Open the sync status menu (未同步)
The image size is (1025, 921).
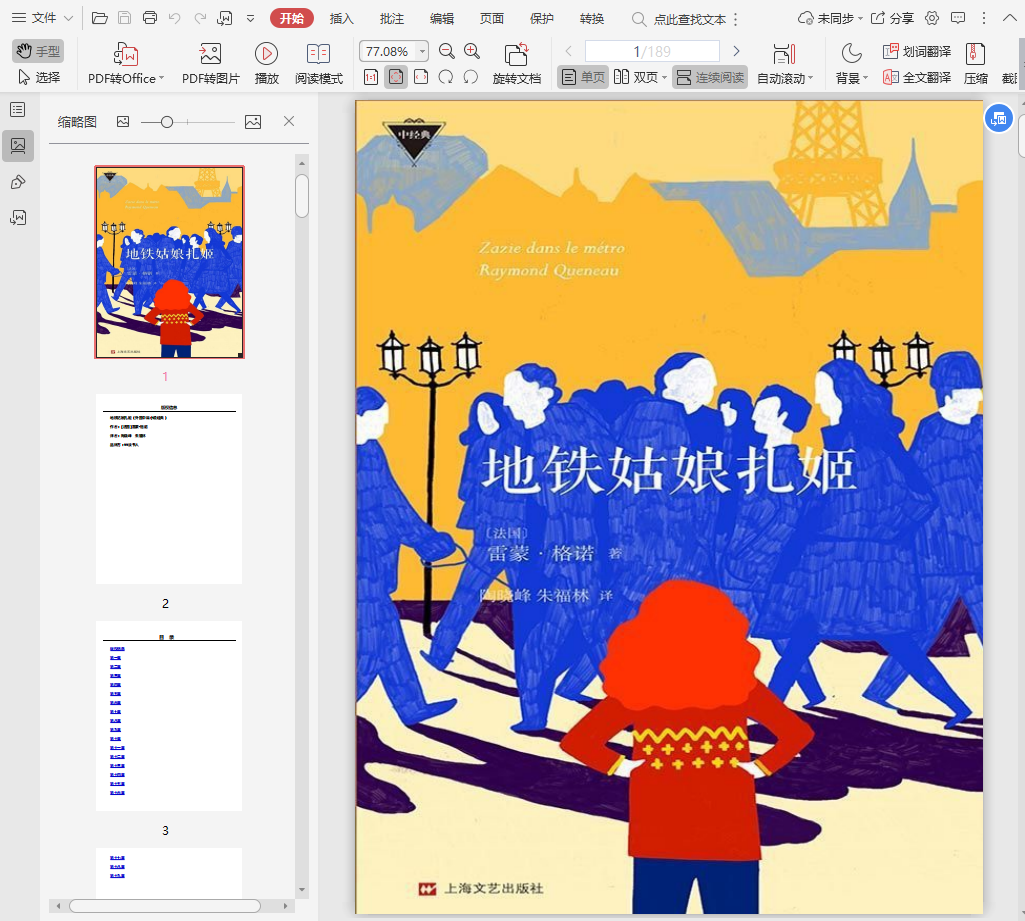[830, 18]
